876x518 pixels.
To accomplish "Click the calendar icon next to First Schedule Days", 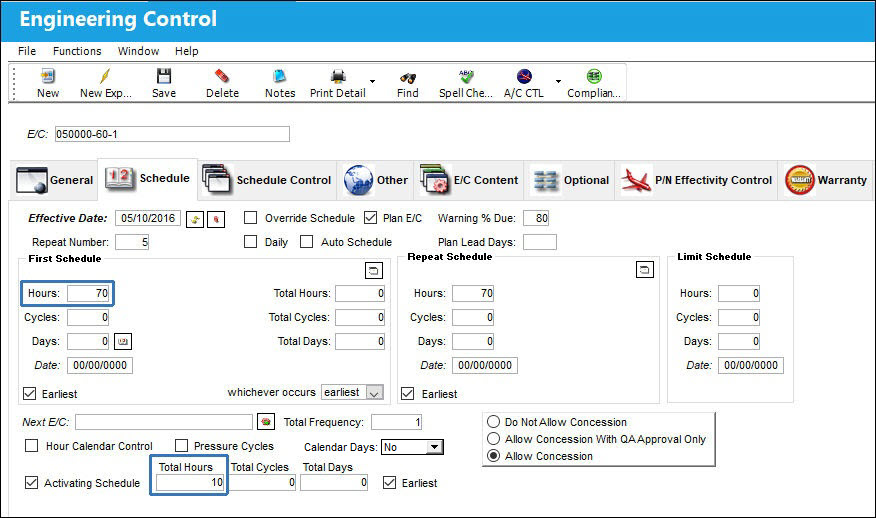I will click(x=123, y=341).
